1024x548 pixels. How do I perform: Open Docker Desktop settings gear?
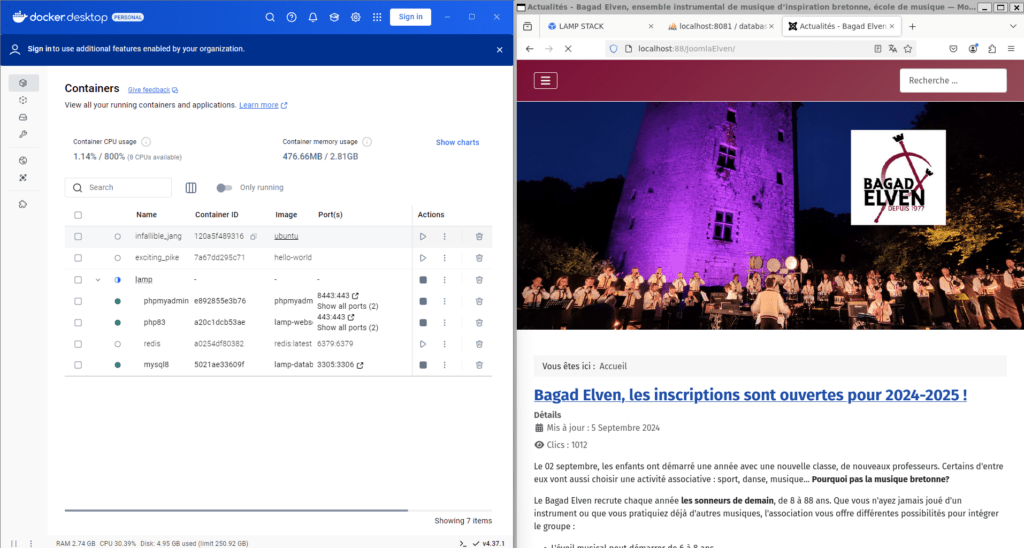355,17
